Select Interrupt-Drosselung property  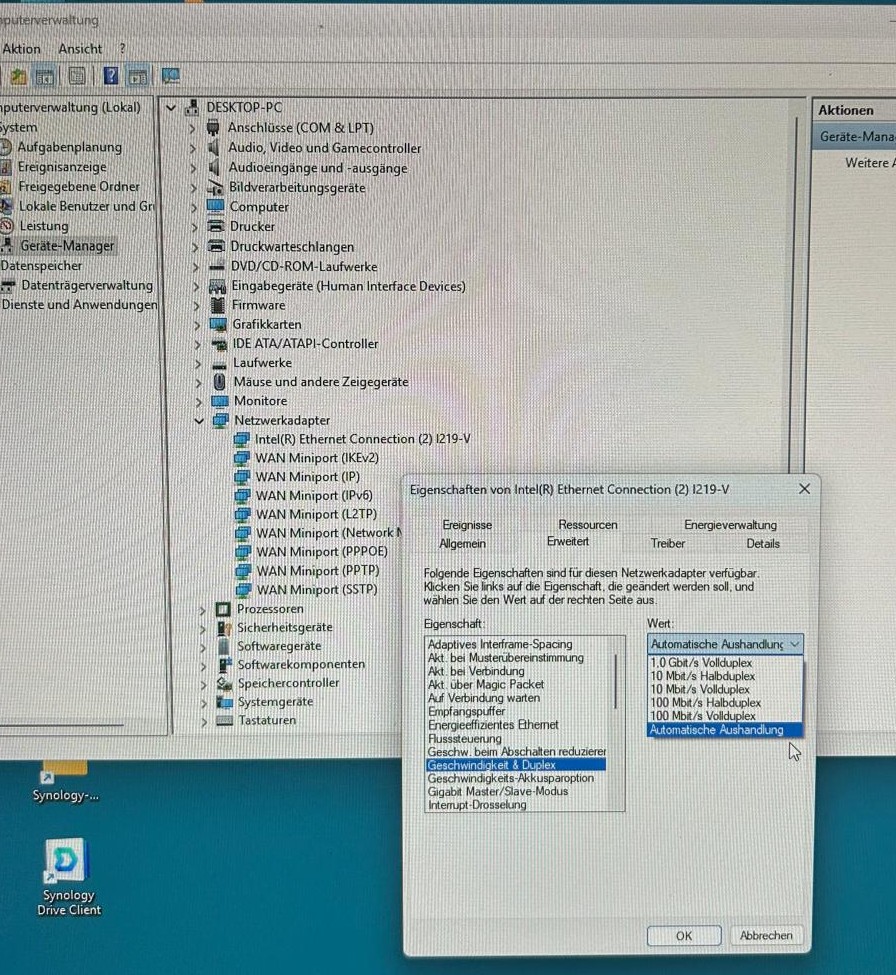click(516, 805)
